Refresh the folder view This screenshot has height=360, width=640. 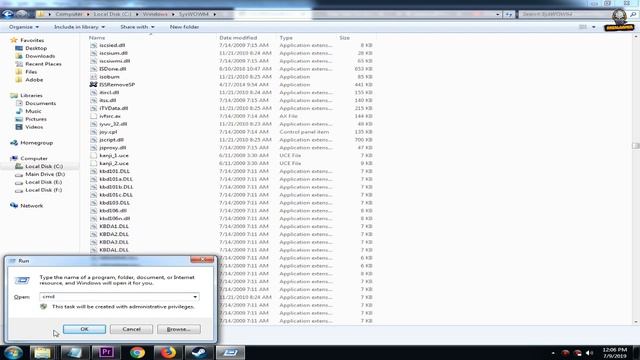tap(509, 14)
